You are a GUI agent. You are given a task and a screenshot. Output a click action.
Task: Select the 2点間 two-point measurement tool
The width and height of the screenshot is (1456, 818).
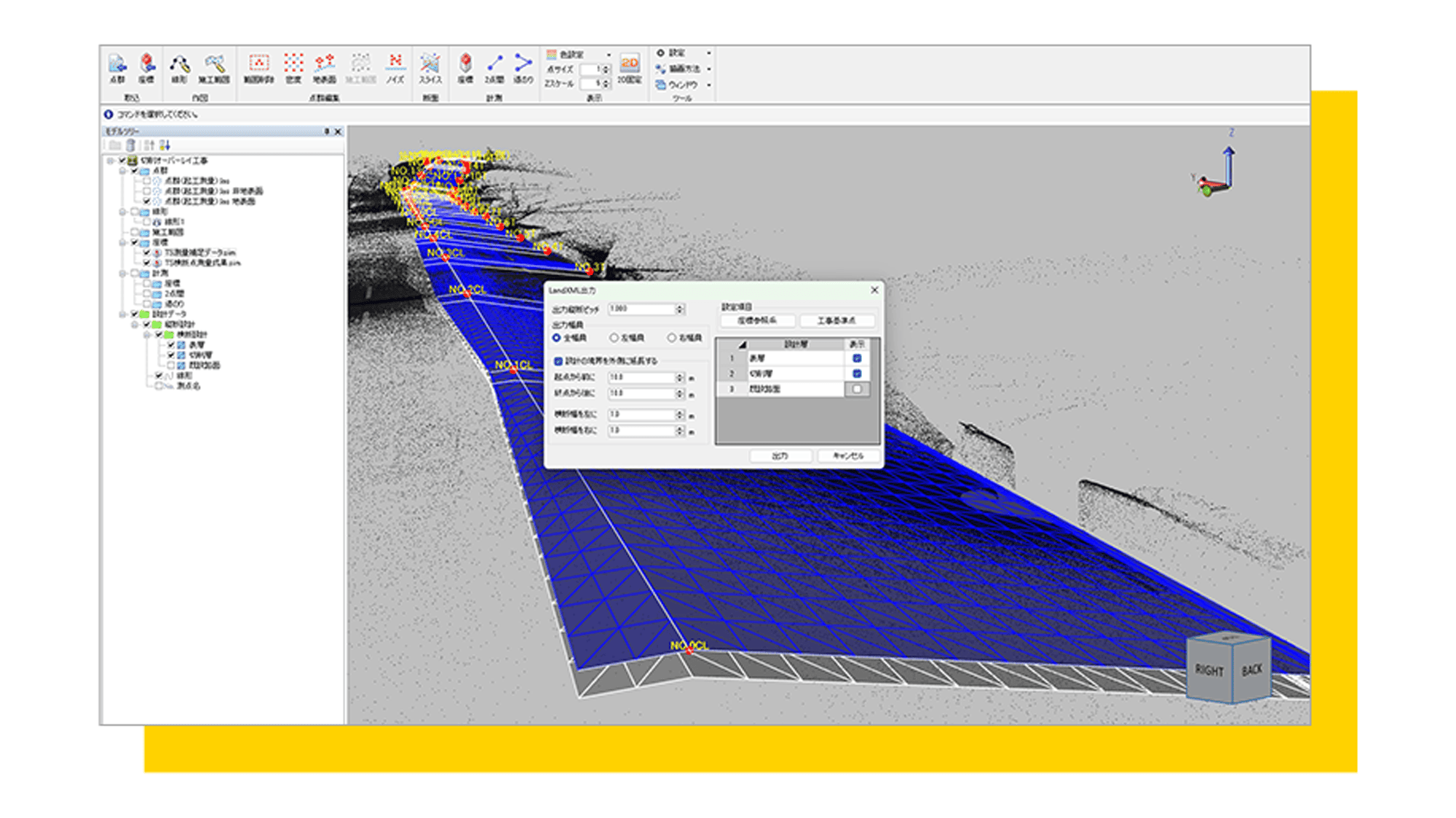[x=494, y=66]
